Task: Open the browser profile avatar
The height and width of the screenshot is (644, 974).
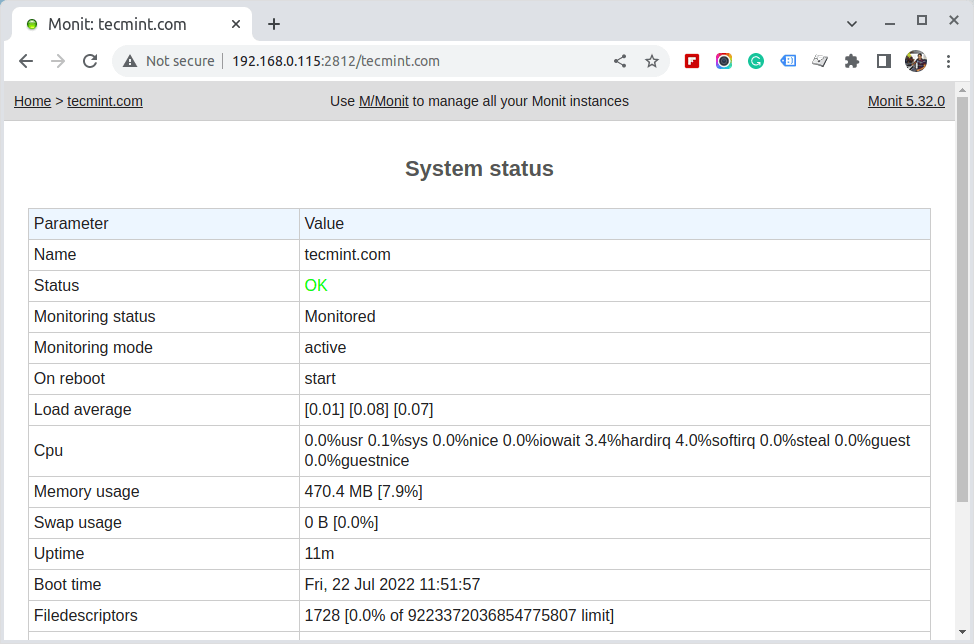Action: pos(915,61)
